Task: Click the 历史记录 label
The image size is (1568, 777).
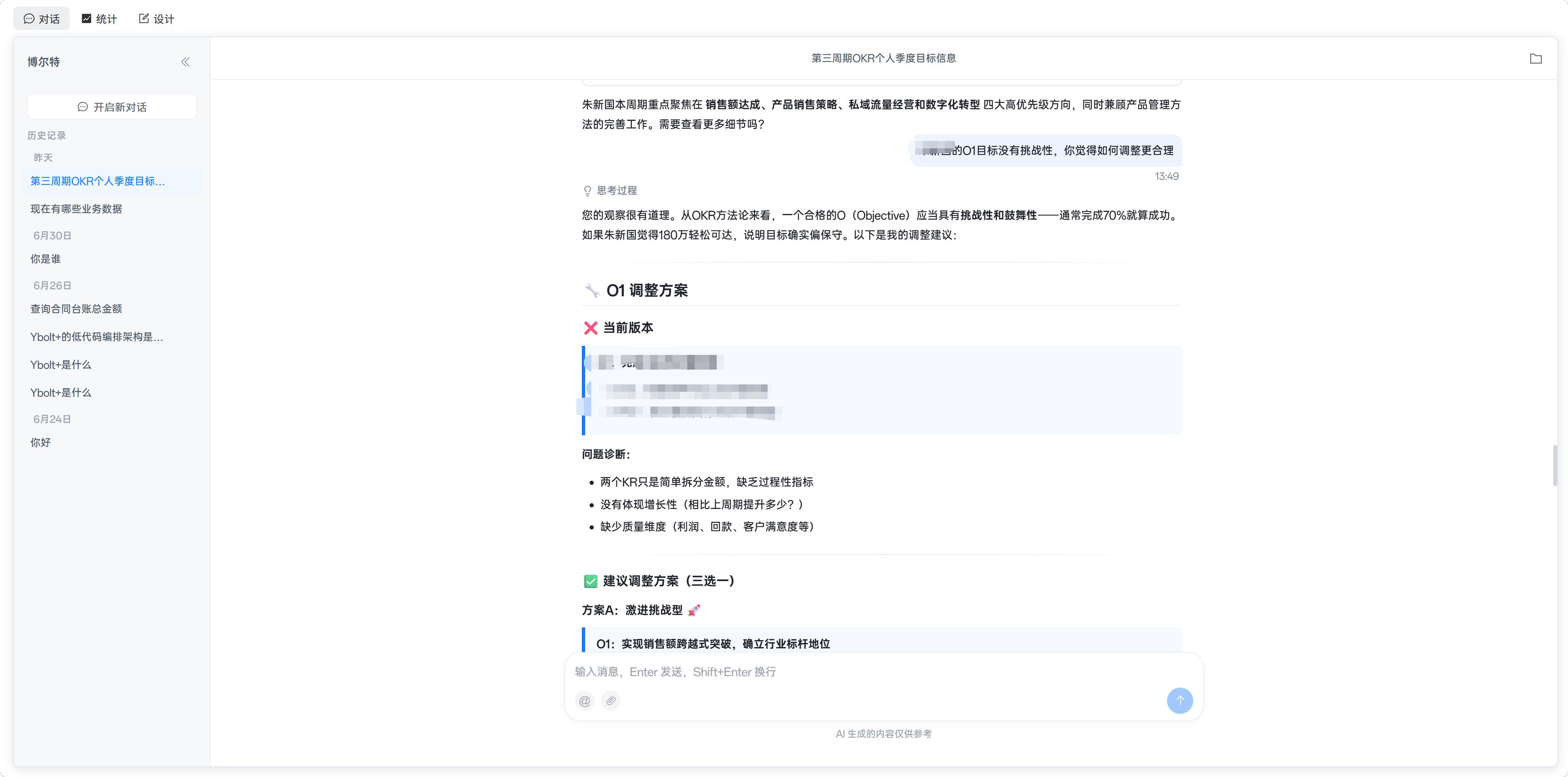Action: 46,136
